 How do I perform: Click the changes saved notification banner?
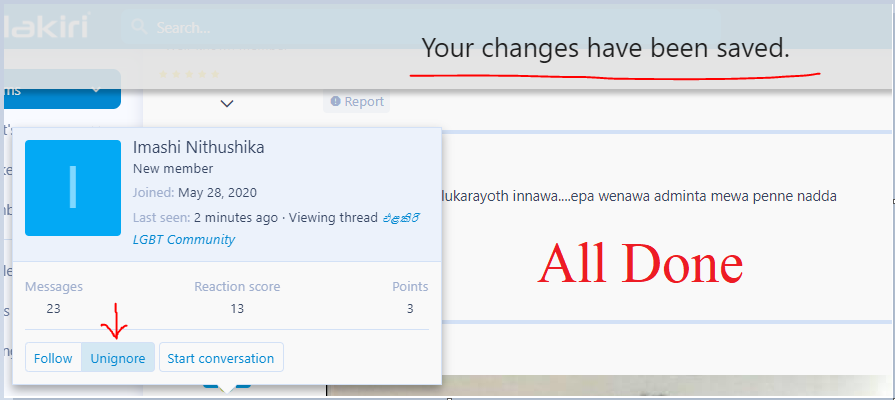coord(606,49)
